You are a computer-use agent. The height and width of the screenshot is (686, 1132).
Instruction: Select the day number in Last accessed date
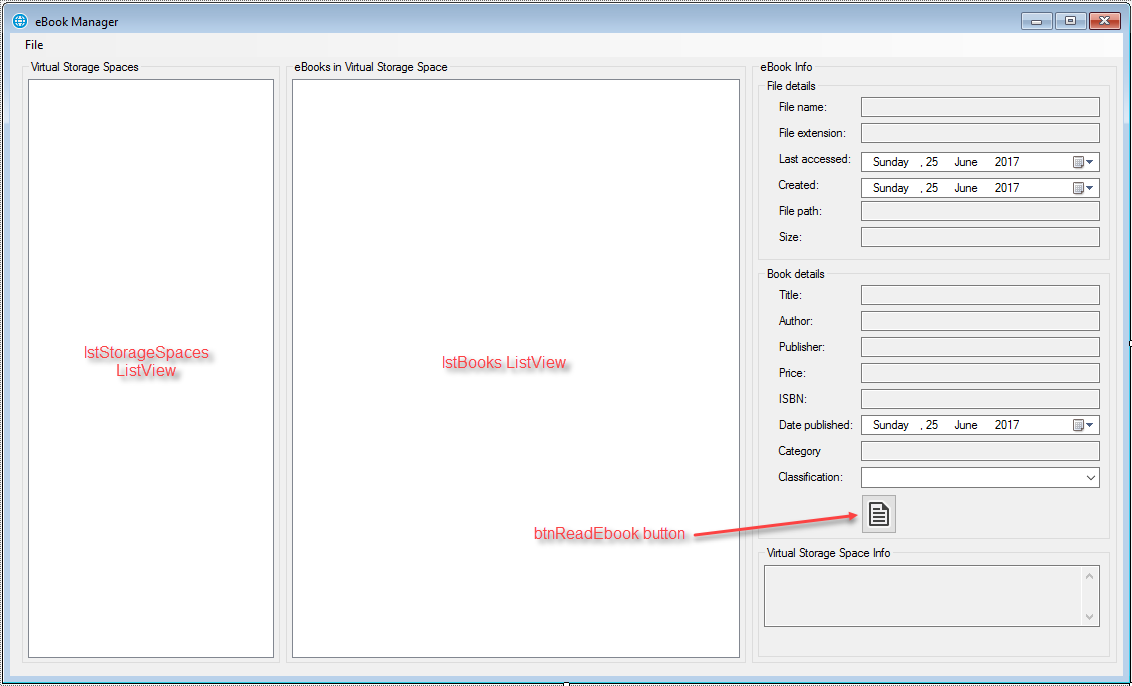click(x=932, y=162)
